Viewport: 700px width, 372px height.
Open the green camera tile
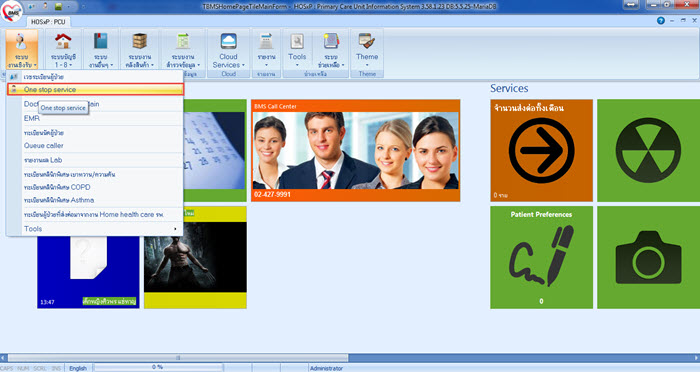pyautogui.click(x=648, y=257)
